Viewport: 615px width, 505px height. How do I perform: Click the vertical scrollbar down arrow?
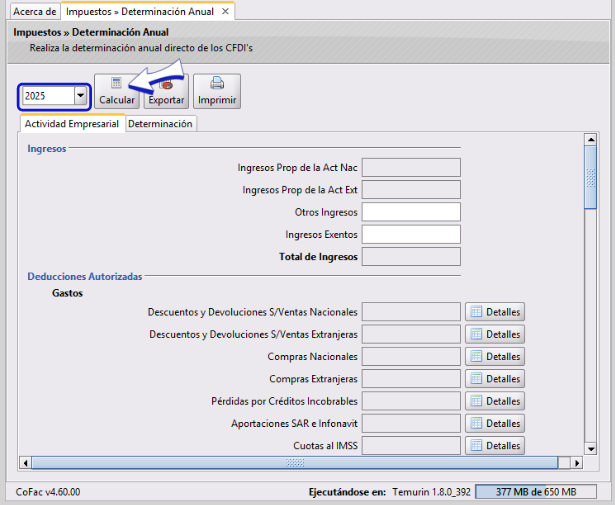click(591, 449)
